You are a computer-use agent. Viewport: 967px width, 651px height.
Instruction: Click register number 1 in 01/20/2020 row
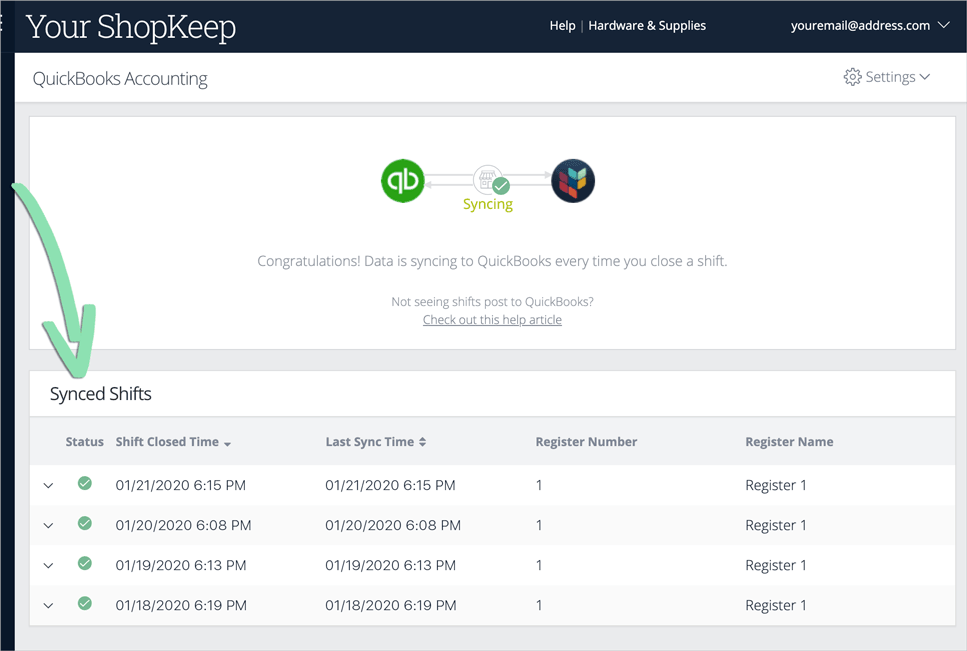539,526
